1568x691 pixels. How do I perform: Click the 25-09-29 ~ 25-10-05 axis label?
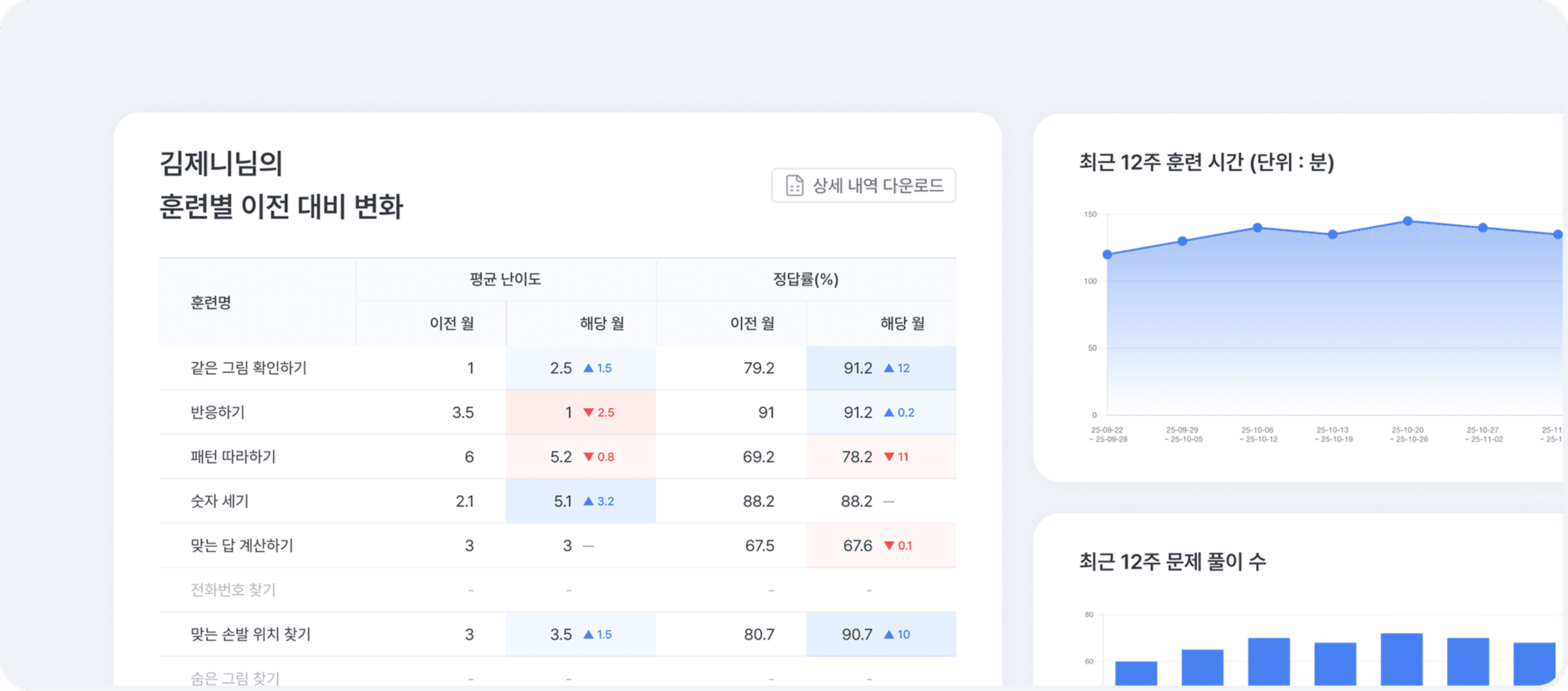click(x=1183, y=435)
